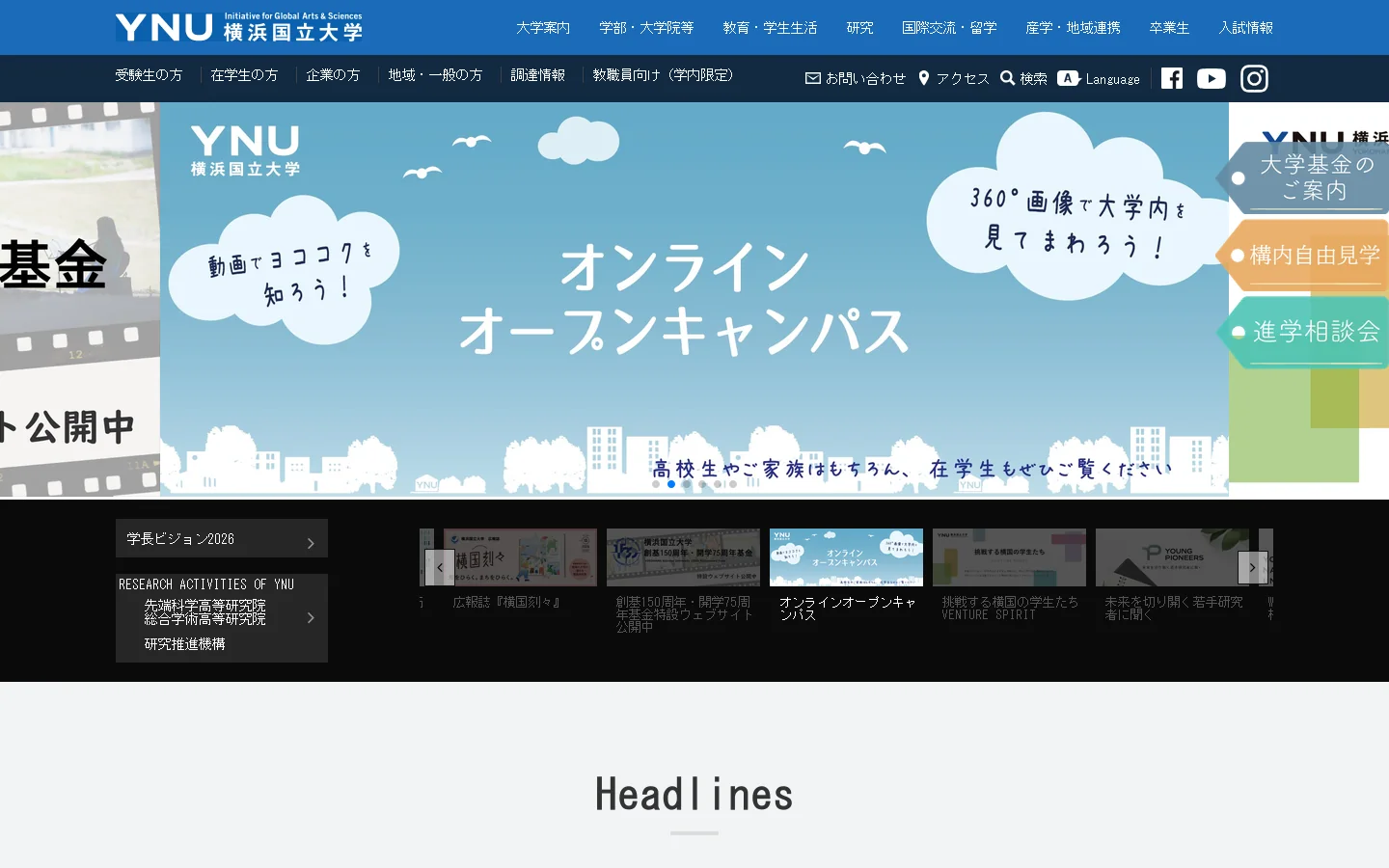Open the YNU Instagram icon
Viewport: 1389px width, 868px height.
tap(1254, 78)
